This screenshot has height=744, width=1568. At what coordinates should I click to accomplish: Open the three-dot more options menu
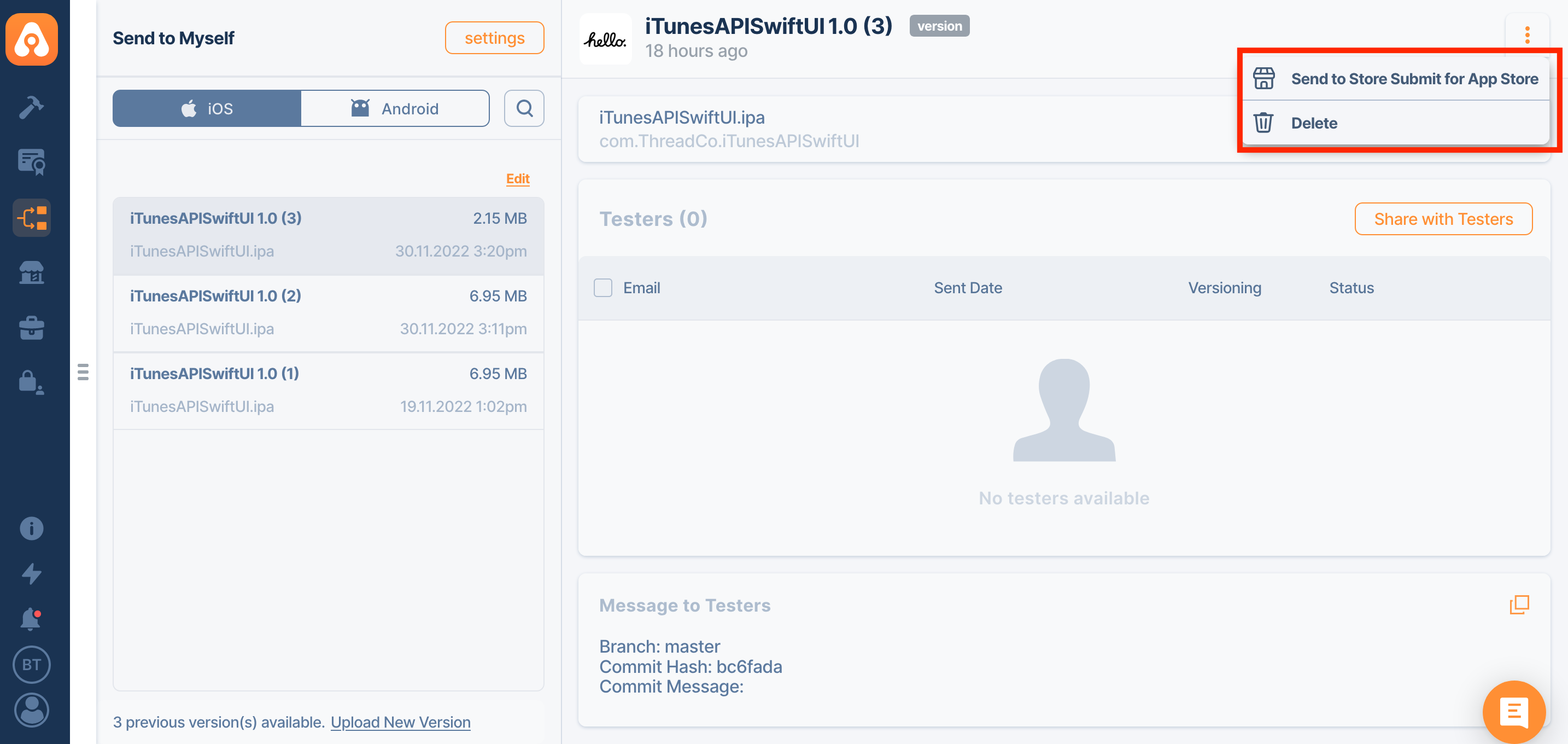pyautogui.click(x=1526, y=34)
